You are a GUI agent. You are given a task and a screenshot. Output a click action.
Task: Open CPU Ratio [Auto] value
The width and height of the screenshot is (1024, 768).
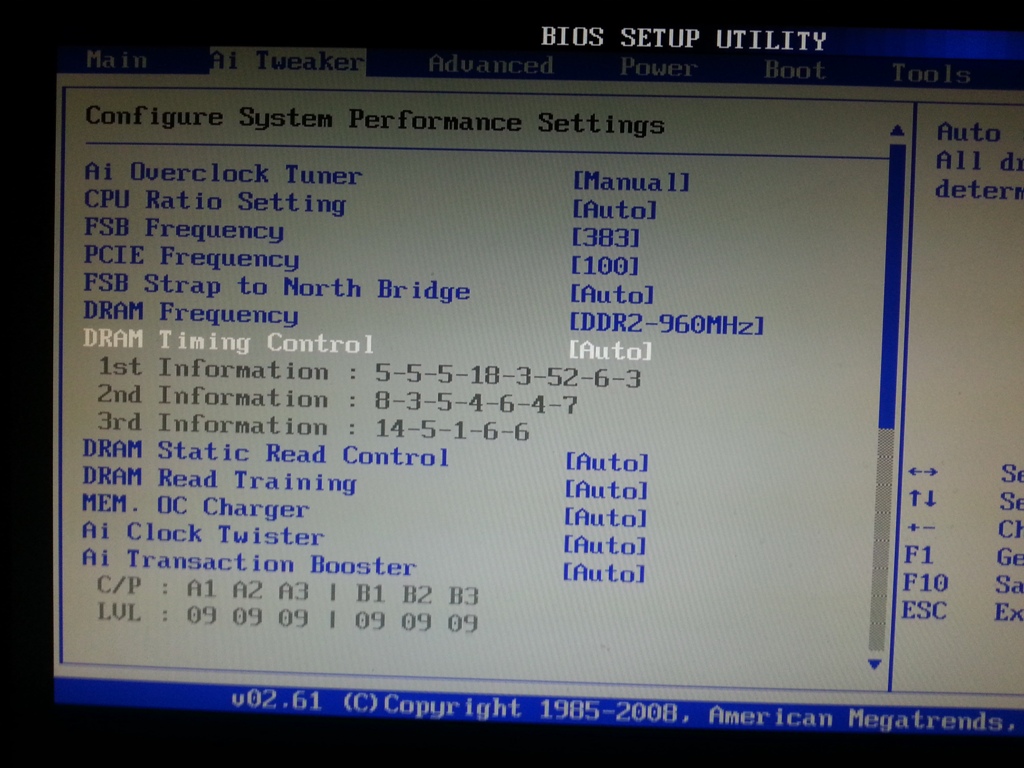coord(614,210)
